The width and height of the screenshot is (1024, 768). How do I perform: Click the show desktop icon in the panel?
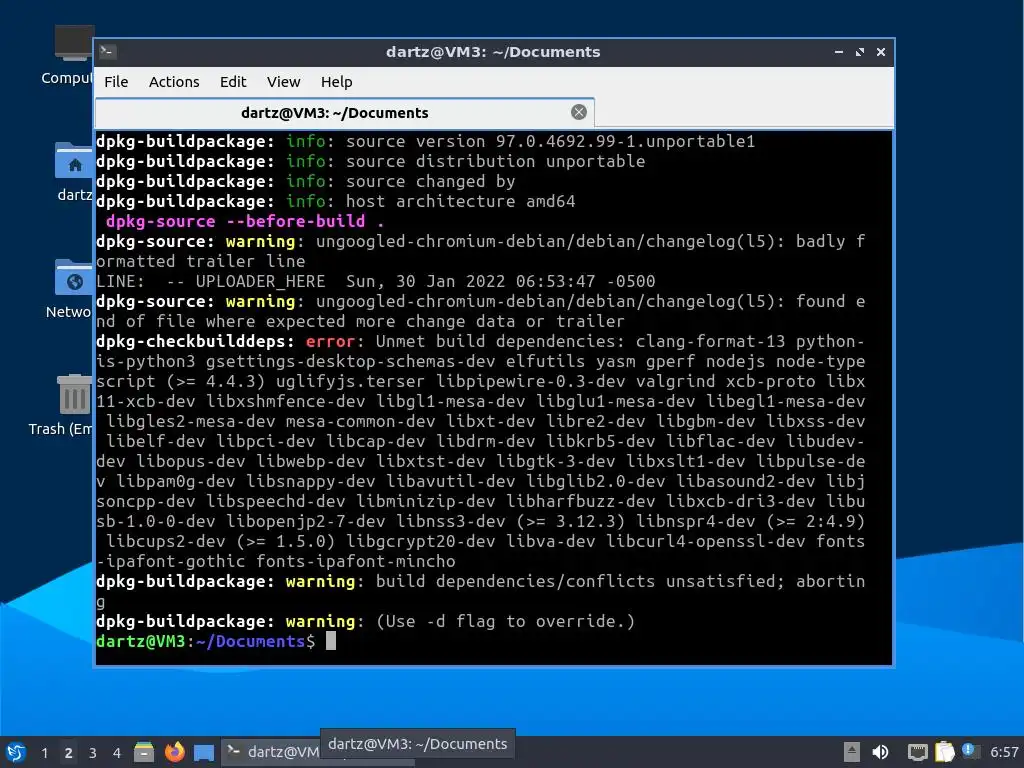click(204, 753)
